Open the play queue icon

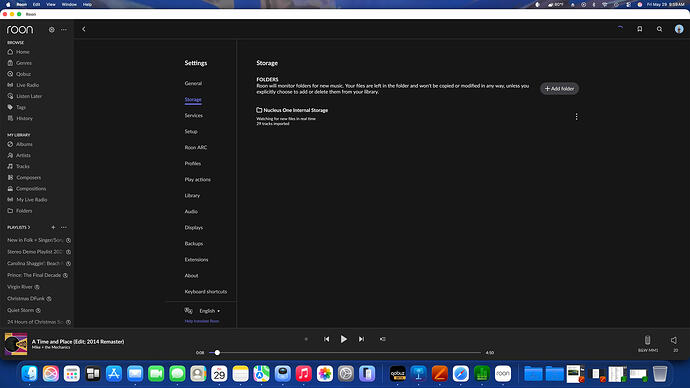tap(382, 339)
